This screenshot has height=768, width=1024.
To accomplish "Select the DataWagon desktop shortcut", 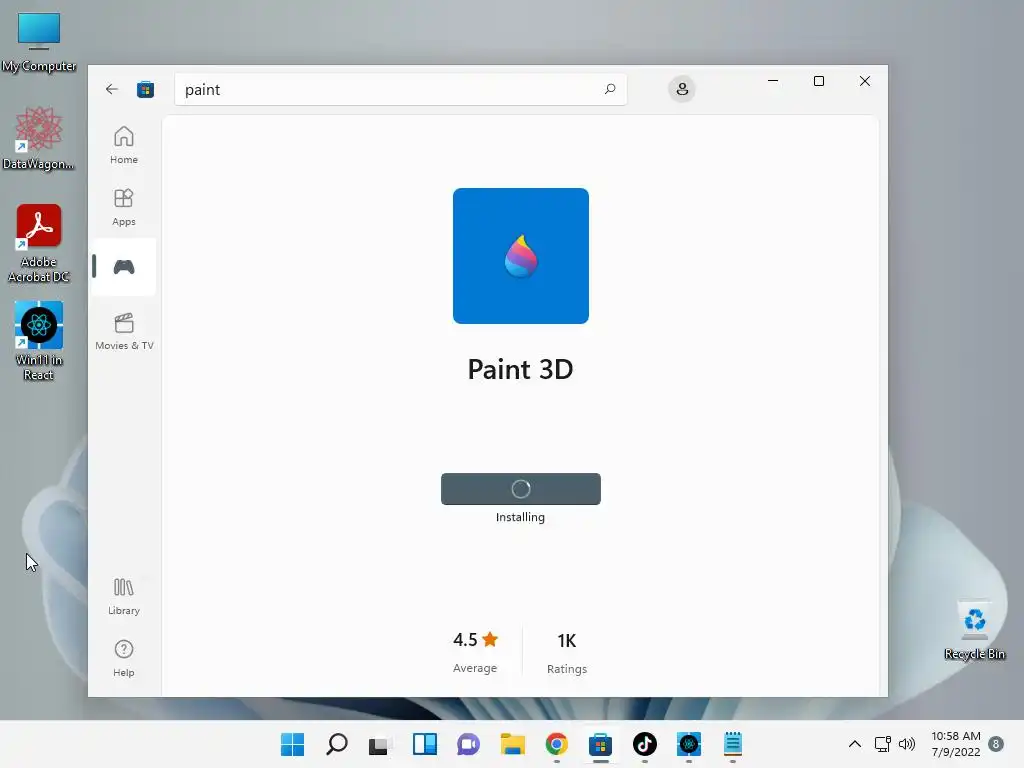I will 39,138.
